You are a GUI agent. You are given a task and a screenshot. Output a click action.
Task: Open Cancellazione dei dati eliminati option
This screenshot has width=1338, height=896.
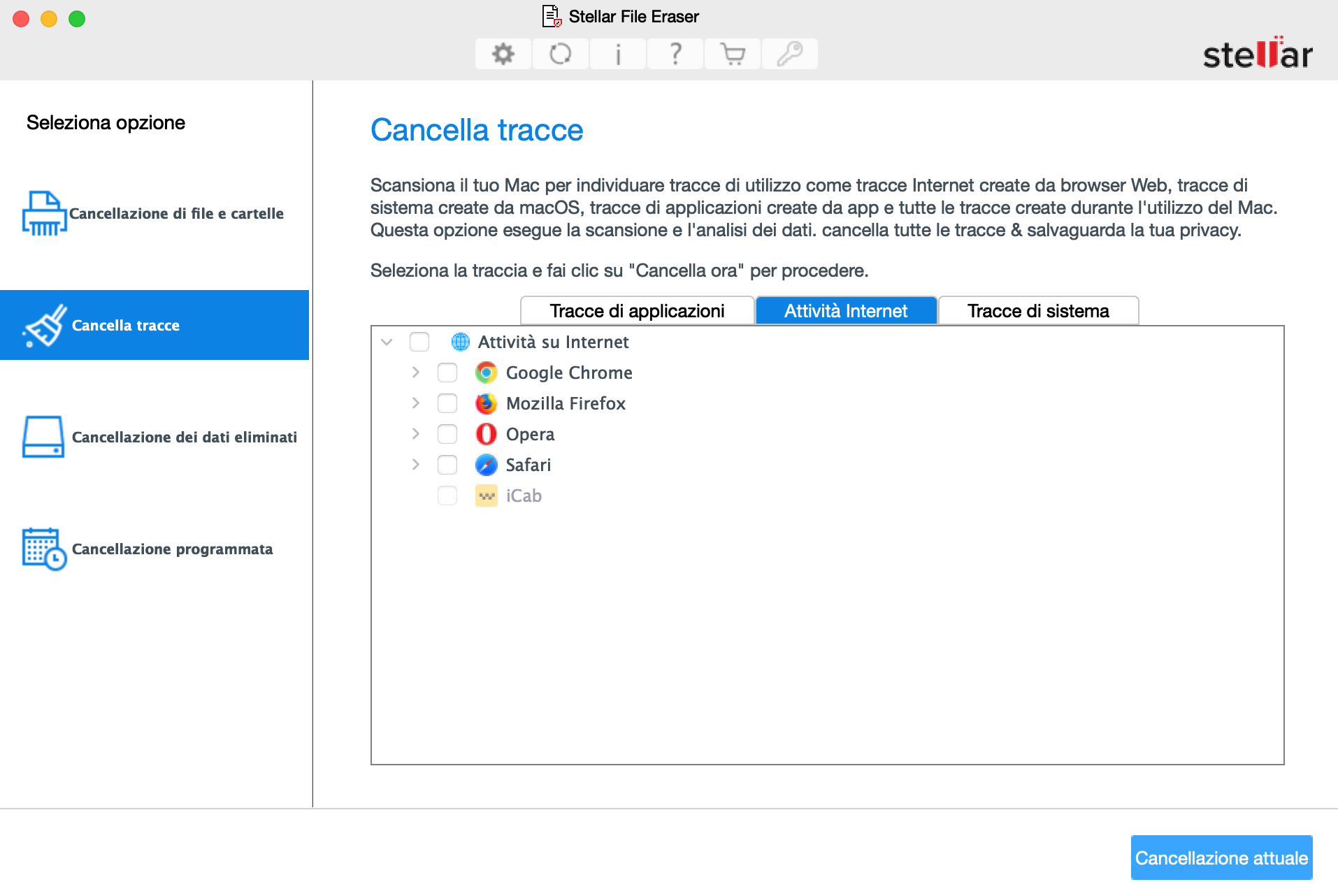(x=154, y=437)
